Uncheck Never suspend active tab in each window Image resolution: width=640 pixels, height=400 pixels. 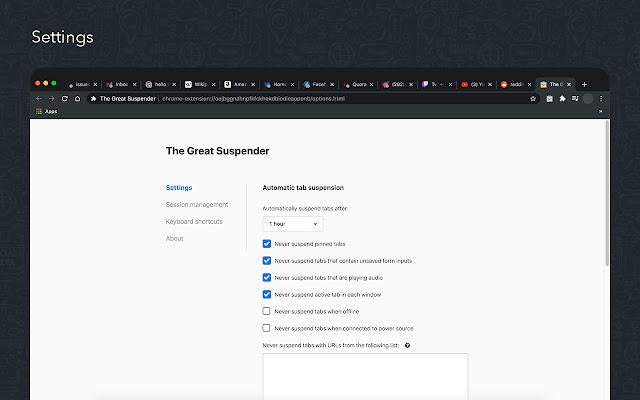point(267,294)
